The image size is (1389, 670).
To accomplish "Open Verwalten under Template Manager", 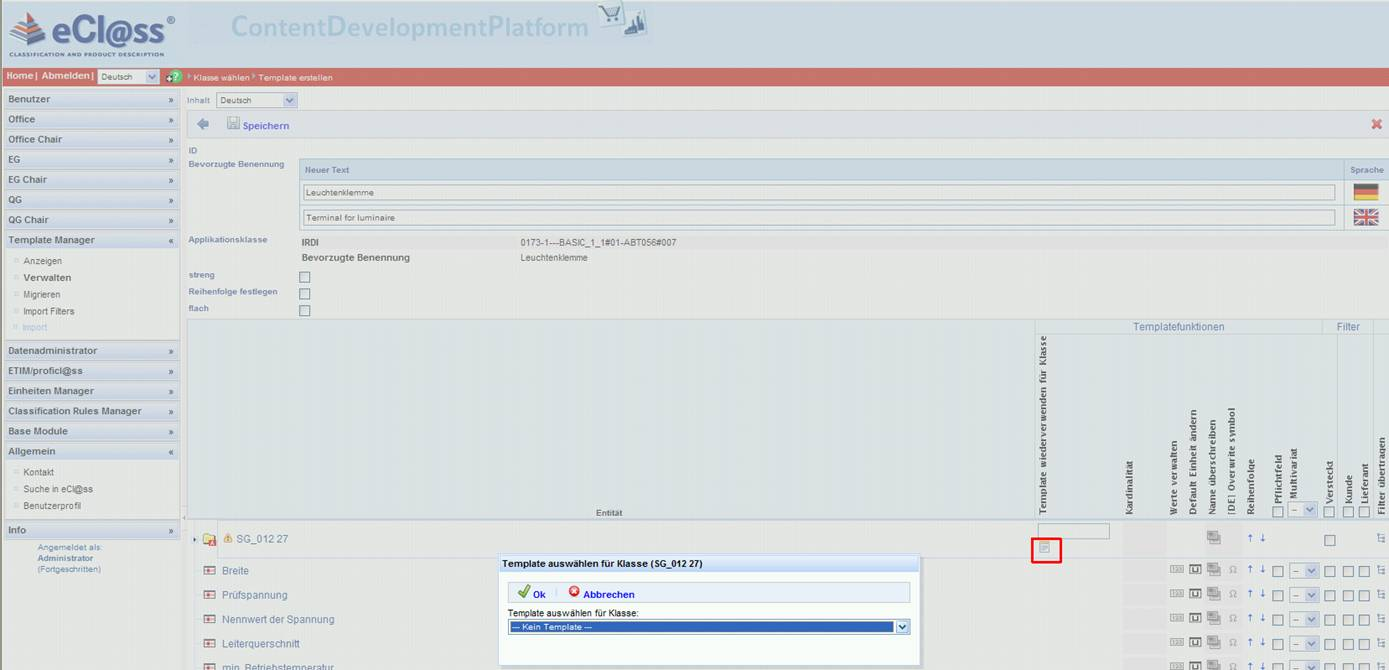I will coord(47,278).
